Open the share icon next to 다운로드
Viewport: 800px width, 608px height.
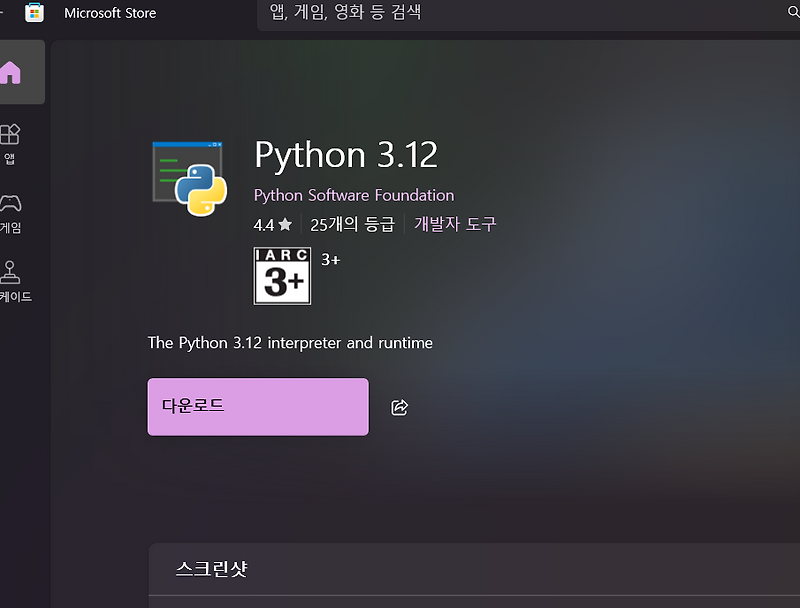pyautogui.click(x=399, y=407)
